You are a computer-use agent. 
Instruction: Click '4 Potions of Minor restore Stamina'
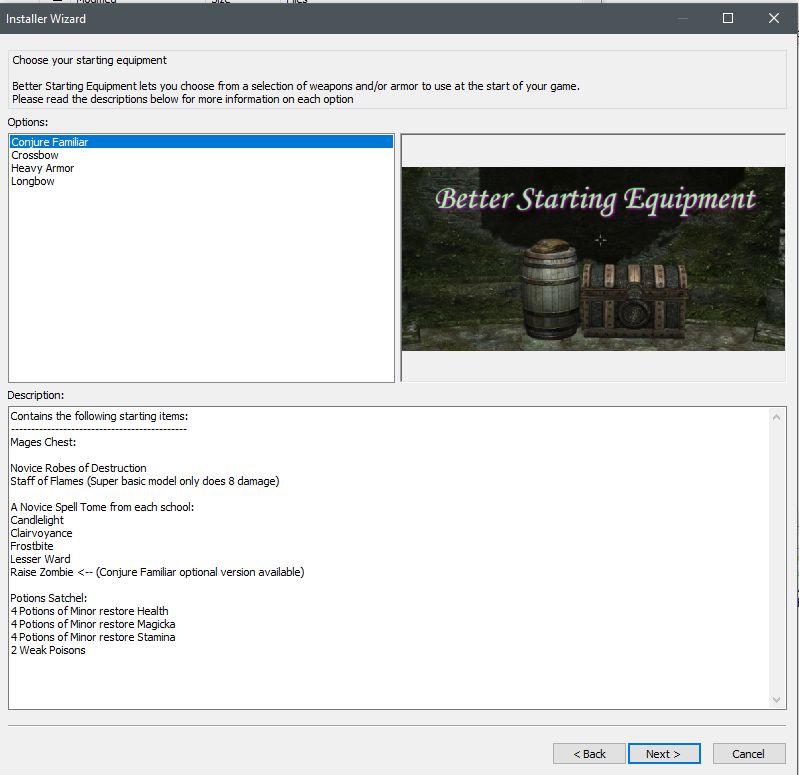click(93, 637)
